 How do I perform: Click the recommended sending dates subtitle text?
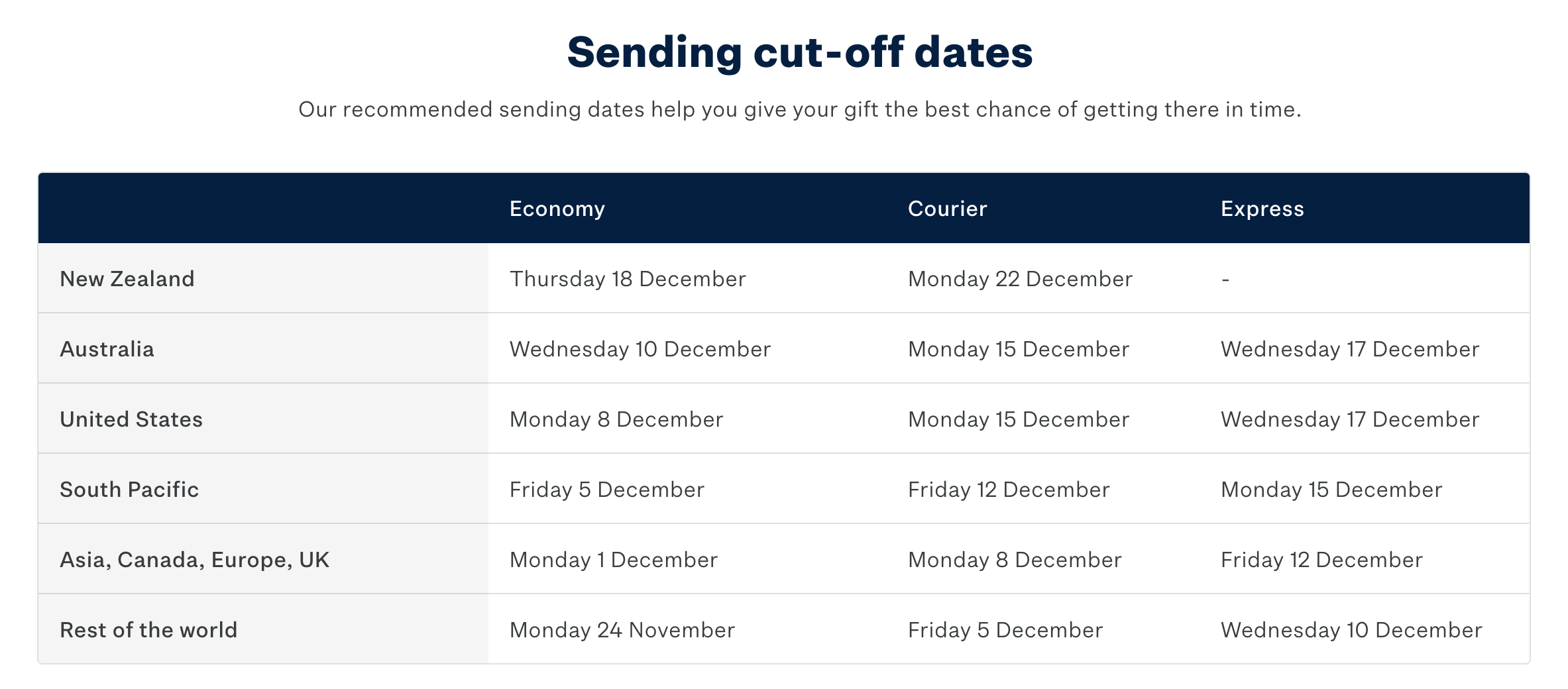click(x=799, y=109)
